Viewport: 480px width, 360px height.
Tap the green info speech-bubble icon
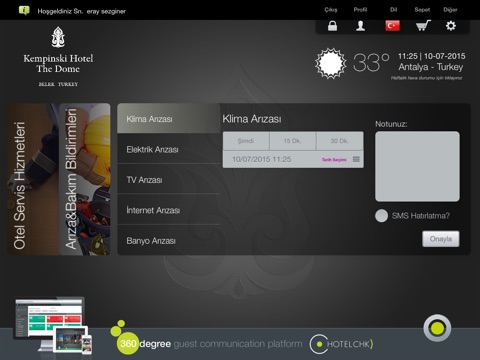[x=24, y=11]
